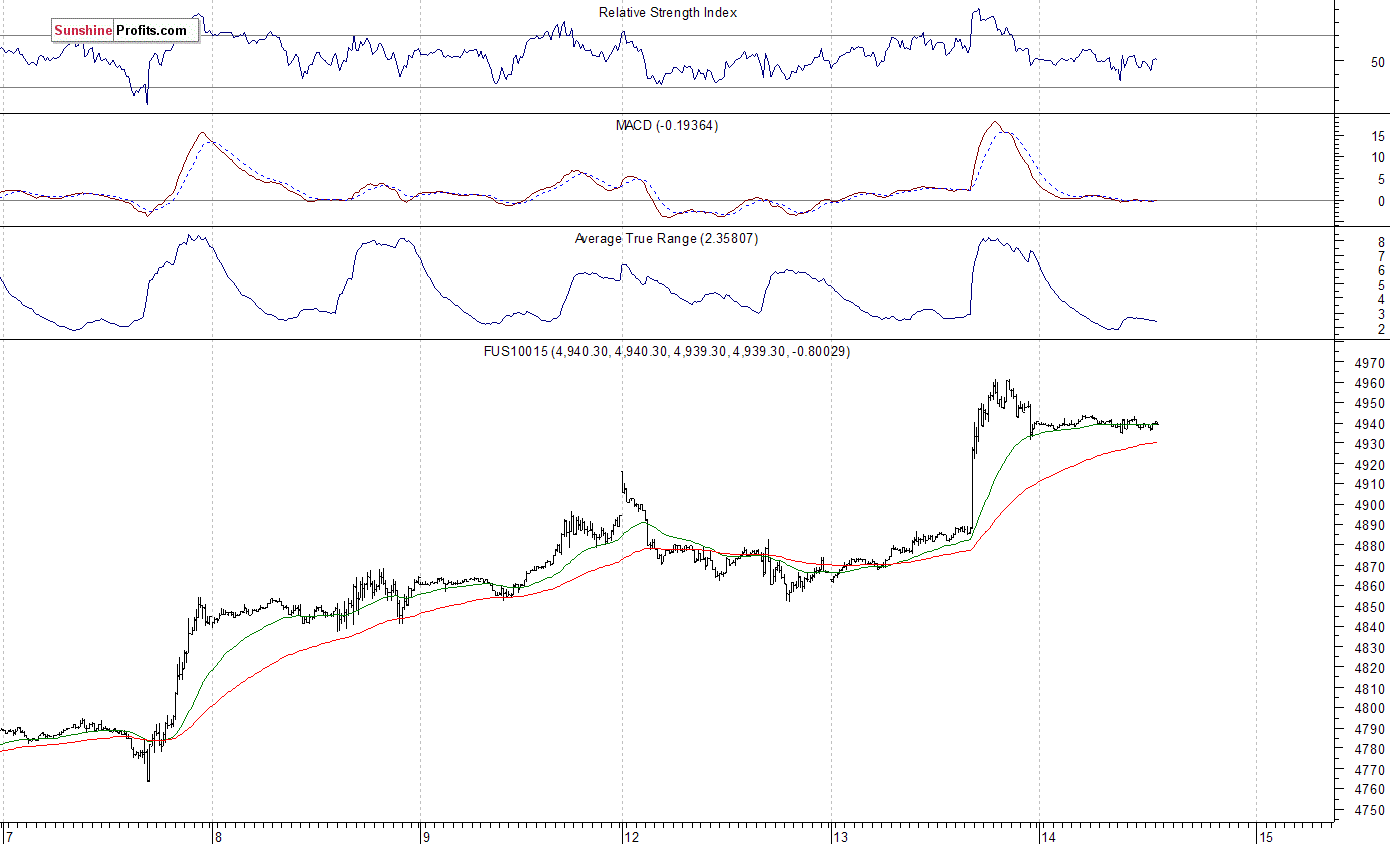Select the MACD (-0.19364) panel title

pyautogui.click(x=667, y=126)
